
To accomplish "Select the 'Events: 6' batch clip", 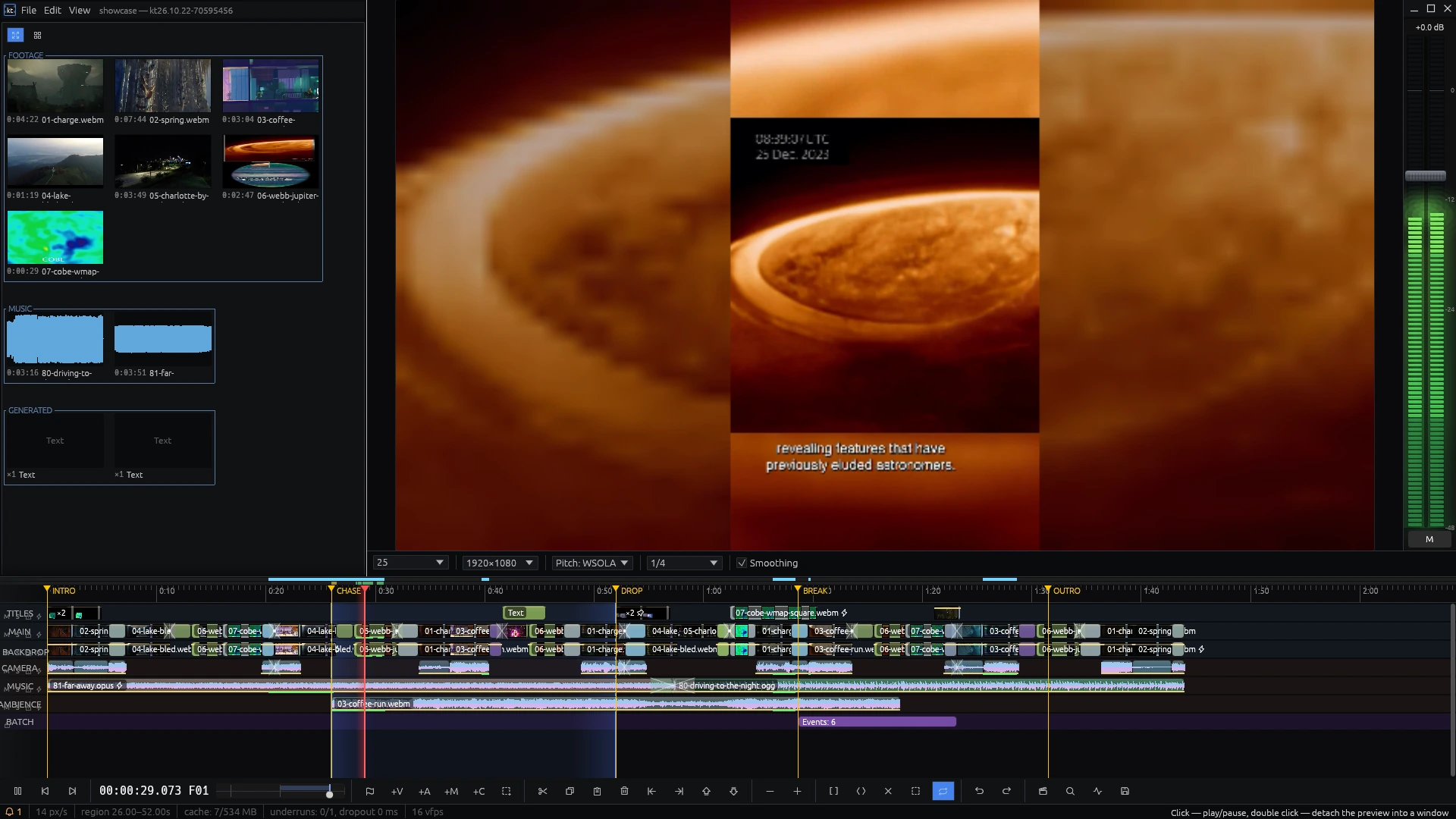I will pyautogui.click(x=877, y=722).
